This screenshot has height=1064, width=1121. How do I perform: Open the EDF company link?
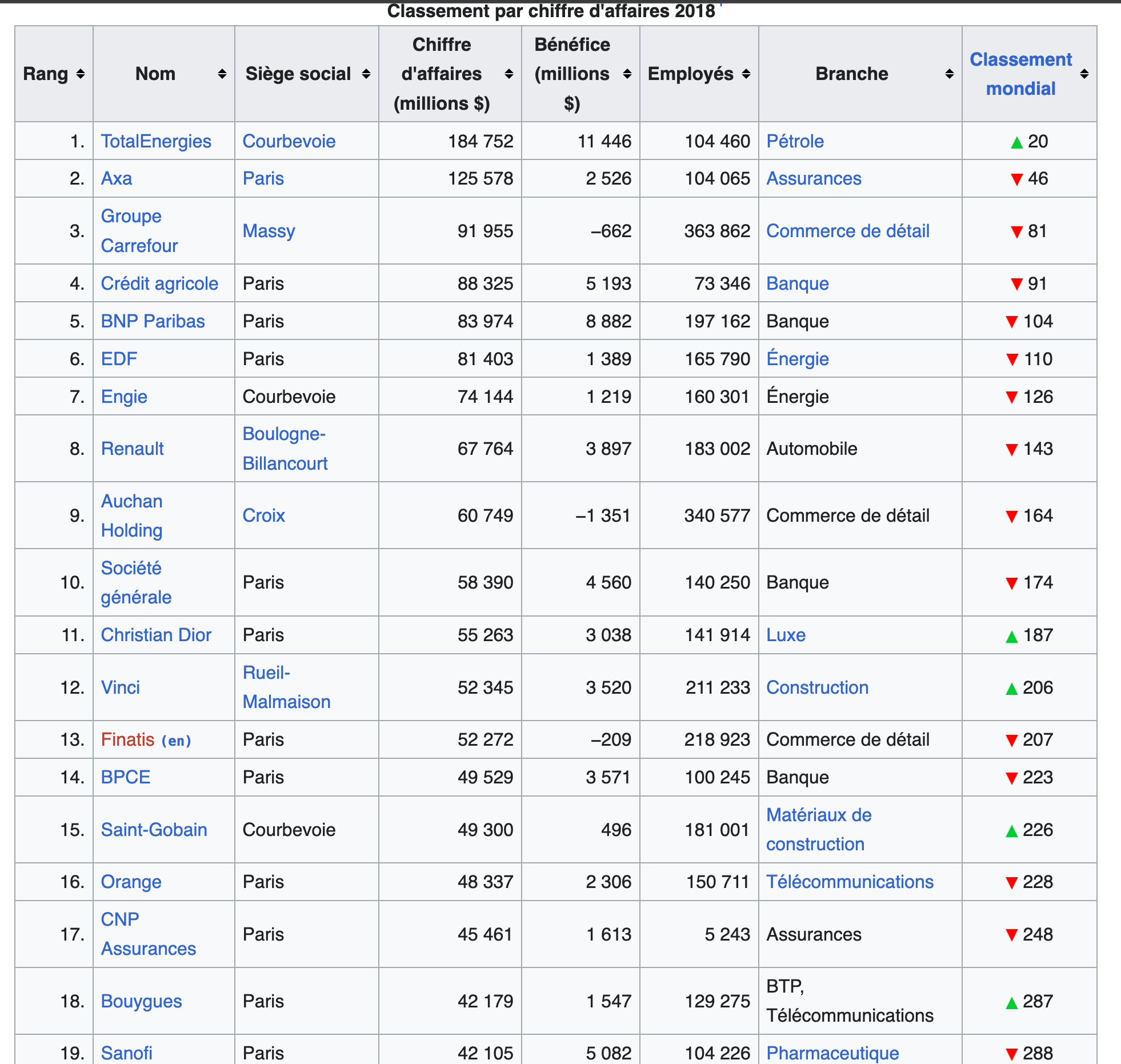point(119,359)
